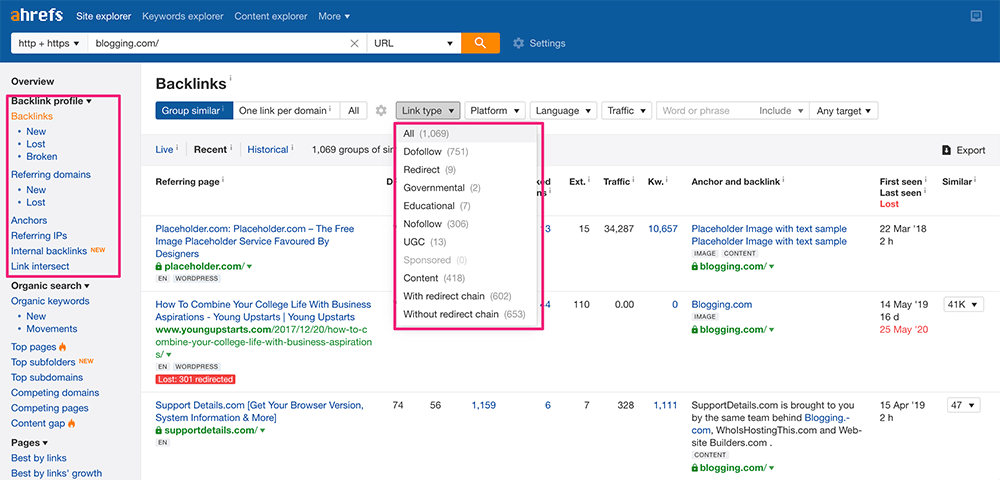
Task: Choose Without redirect chain (653)
Action: click(x=466, y=314)
